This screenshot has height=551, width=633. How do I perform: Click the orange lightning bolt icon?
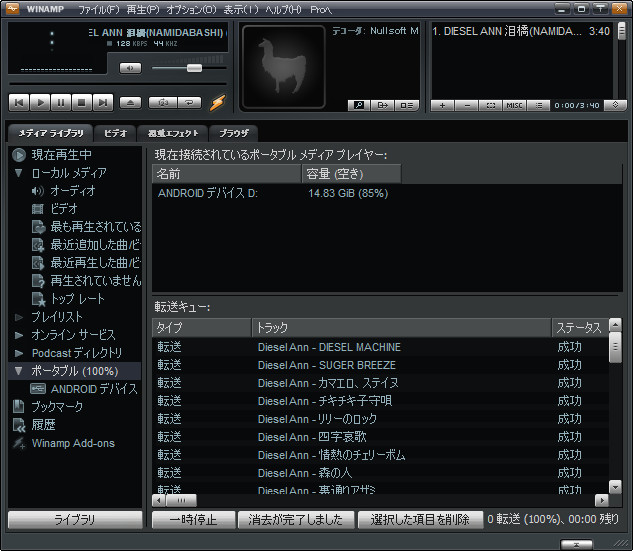pyautogui.click(x=218, y=103)
